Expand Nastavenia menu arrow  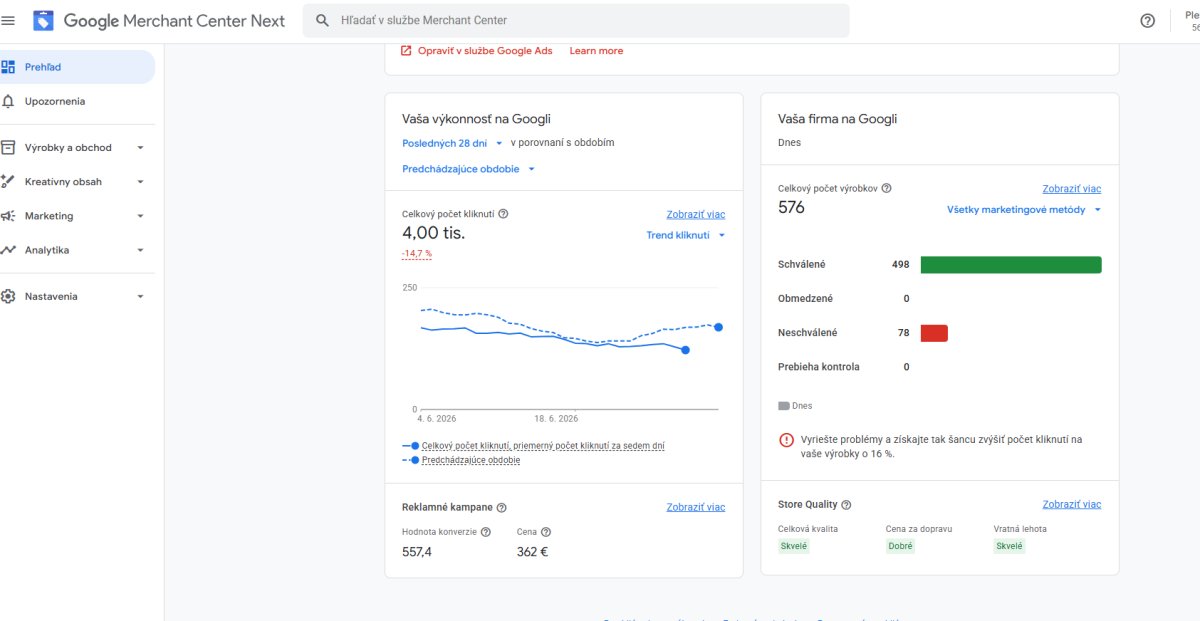click(x=140, y=297)
